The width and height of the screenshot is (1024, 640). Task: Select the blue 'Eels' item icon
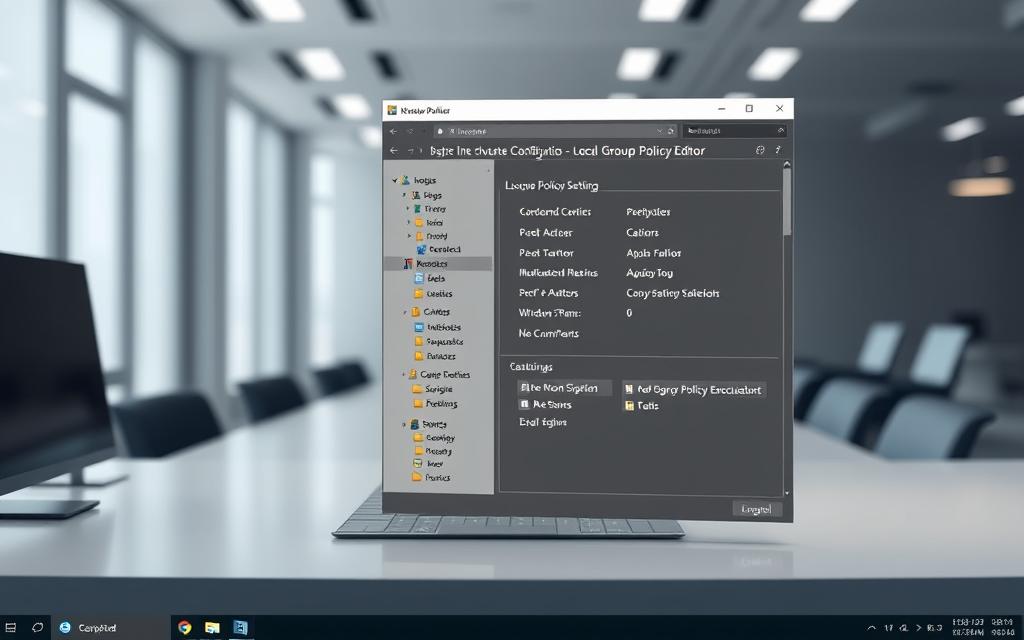pyautogui.click(x=419, y=278)
